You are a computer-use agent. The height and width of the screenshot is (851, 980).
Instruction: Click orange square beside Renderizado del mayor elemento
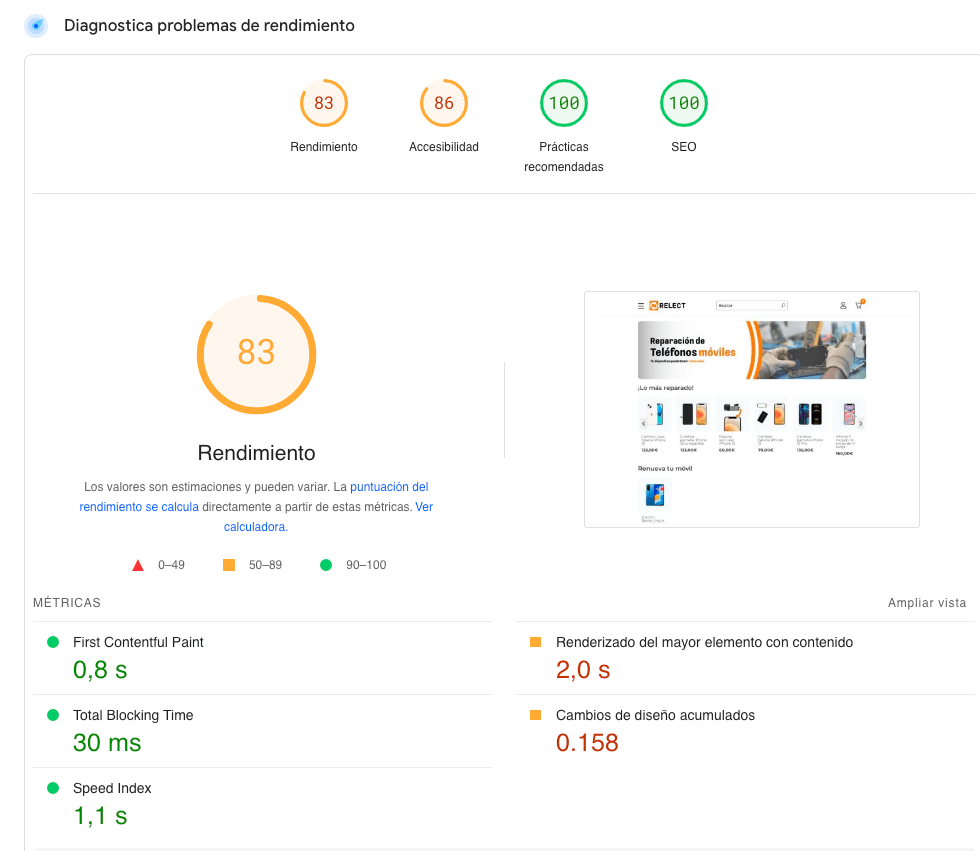point(536,642)
